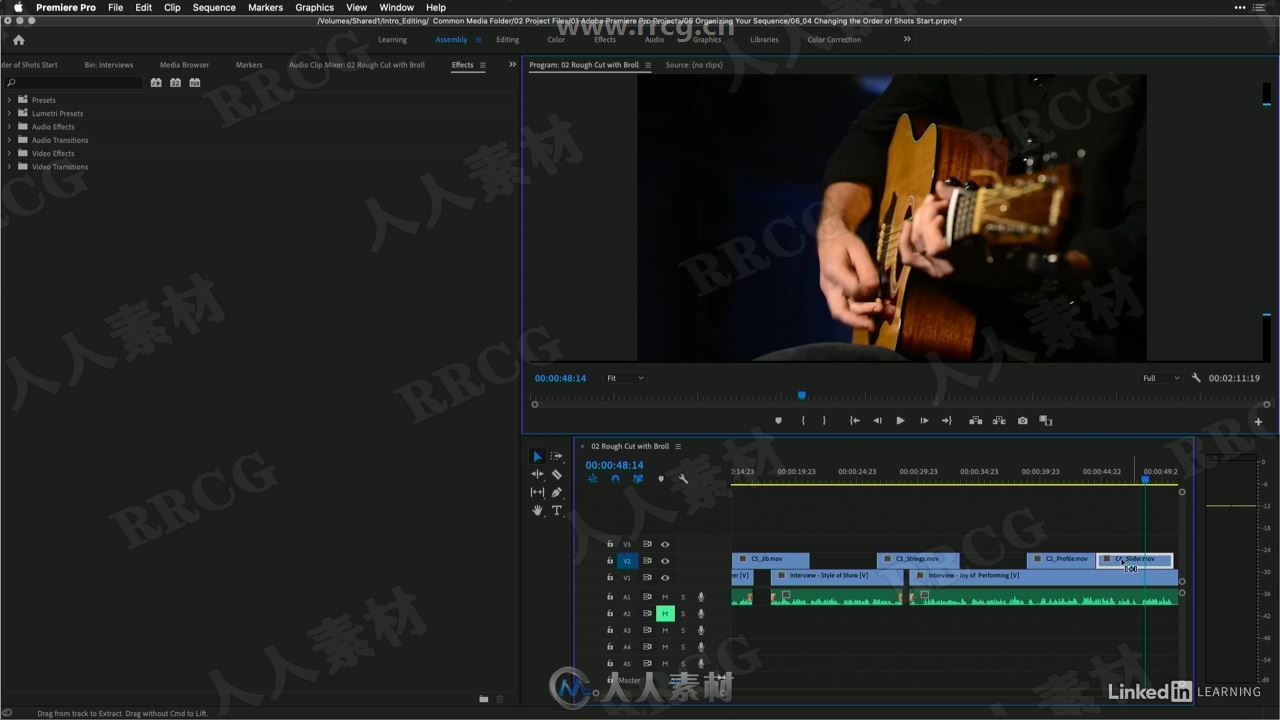1280x720 pixels.
Task: Select the Slip tool
Action: [x=537, y=492]
